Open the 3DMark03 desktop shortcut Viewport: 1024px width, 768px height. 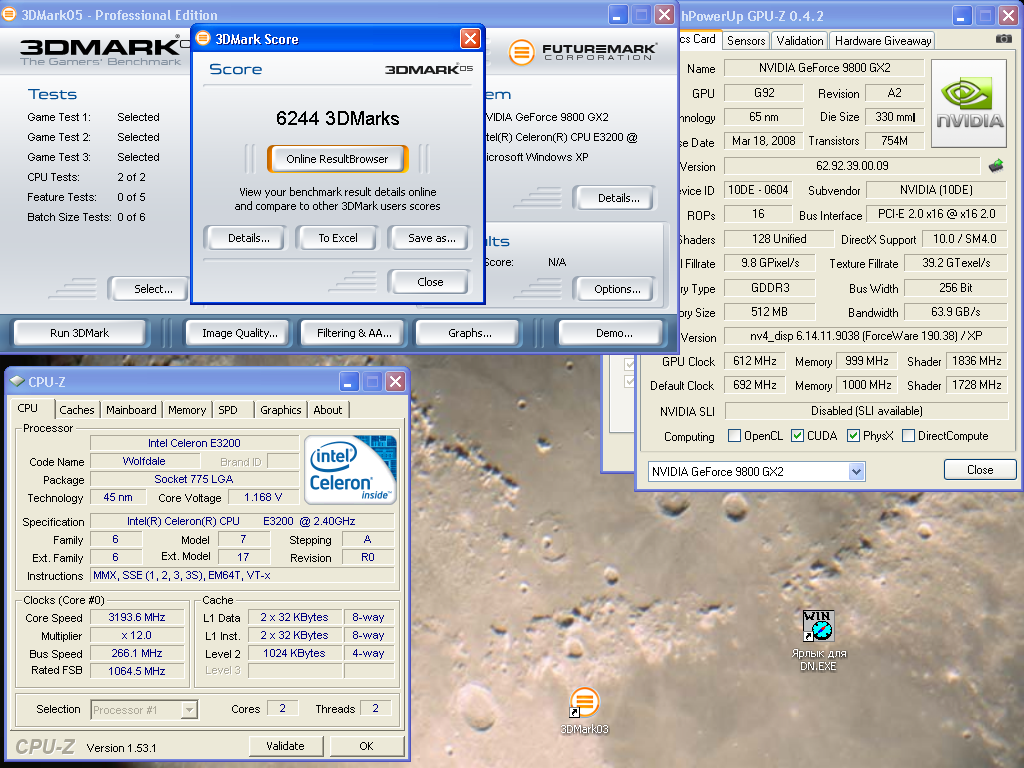click(584, 703)
